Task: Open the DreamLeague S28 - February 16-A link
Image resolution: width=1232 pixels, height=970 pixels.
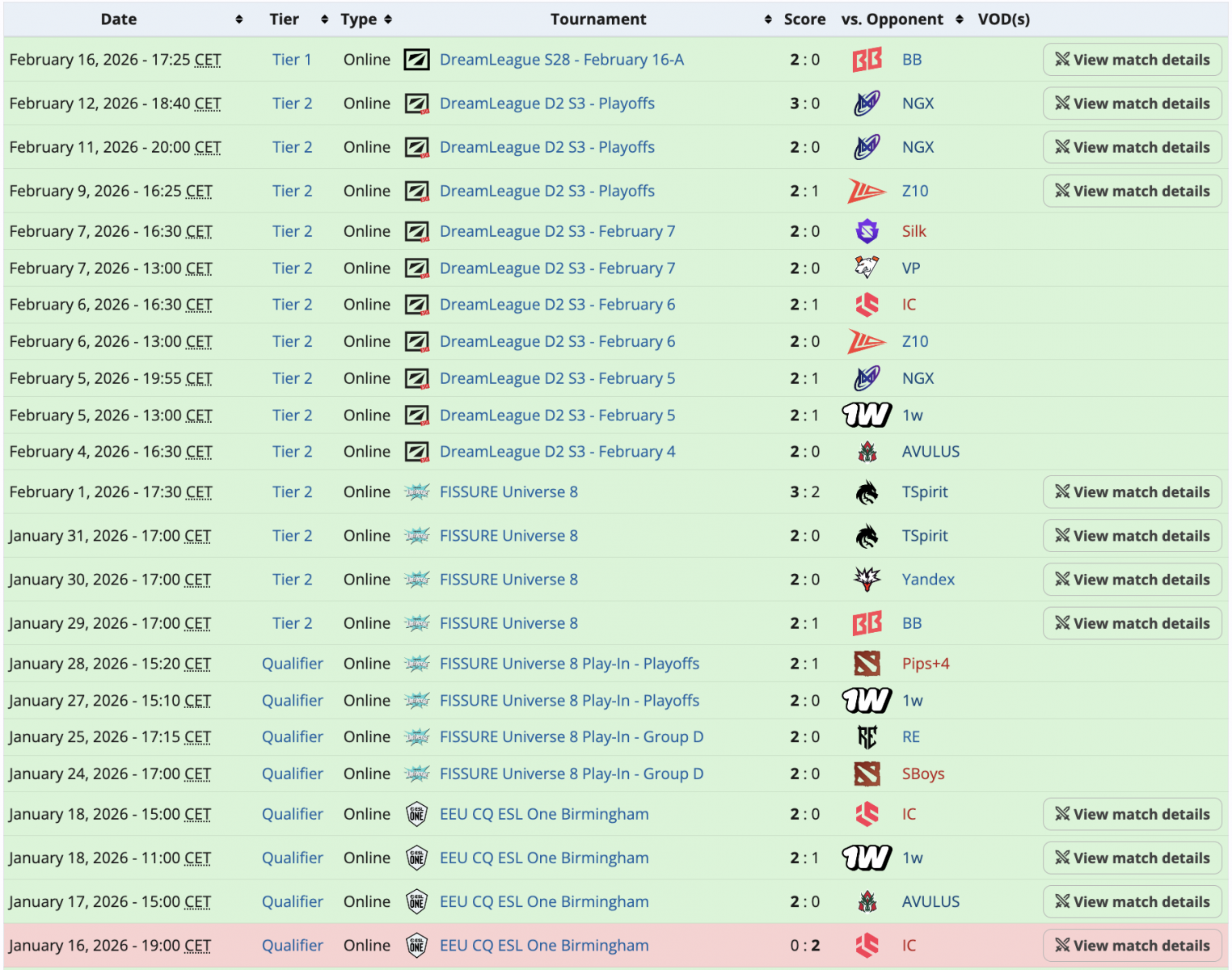Action: pyautogui.click(x=561, y=60)
